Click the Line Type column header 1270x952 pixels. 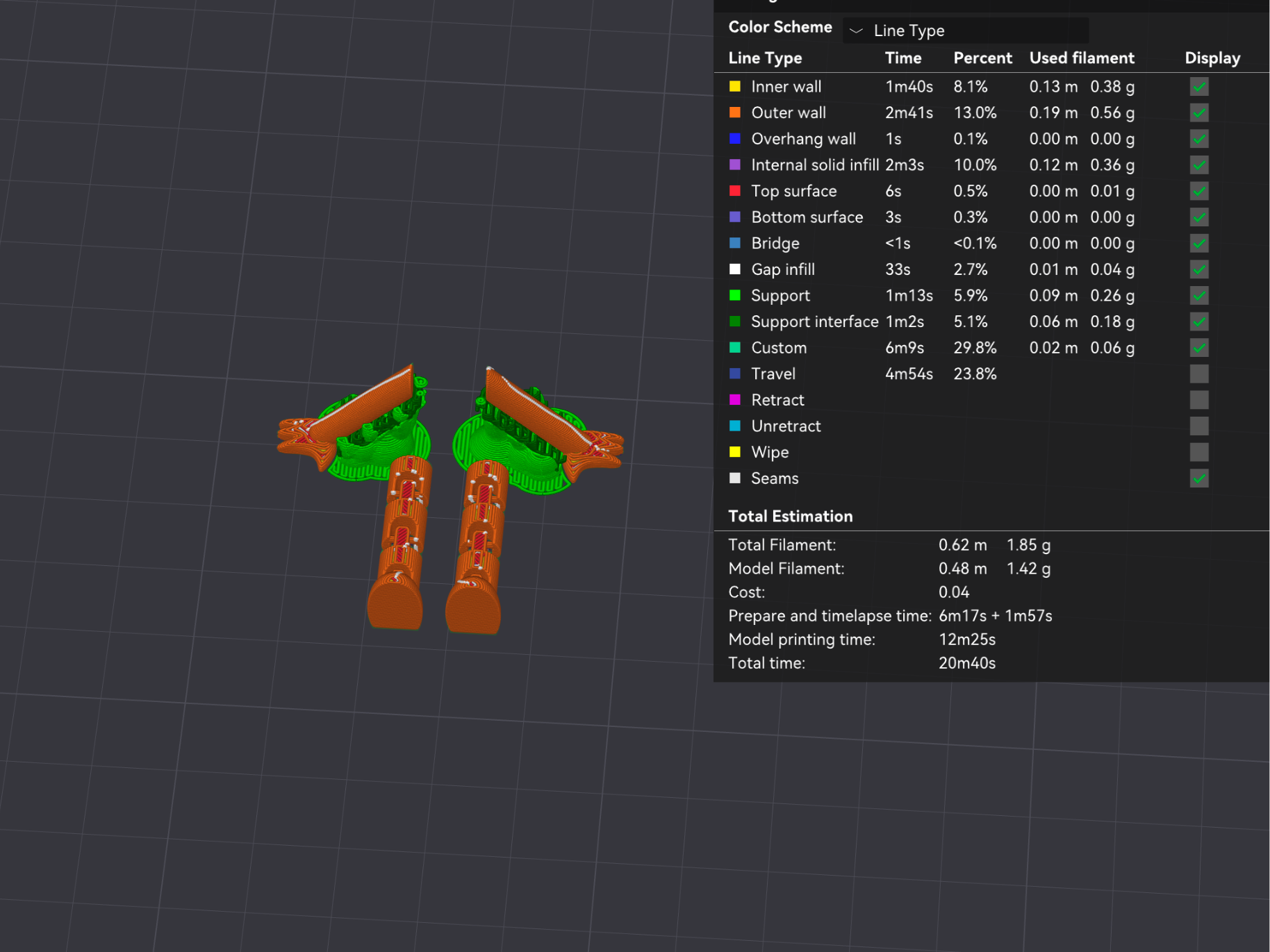coord(765,58)
